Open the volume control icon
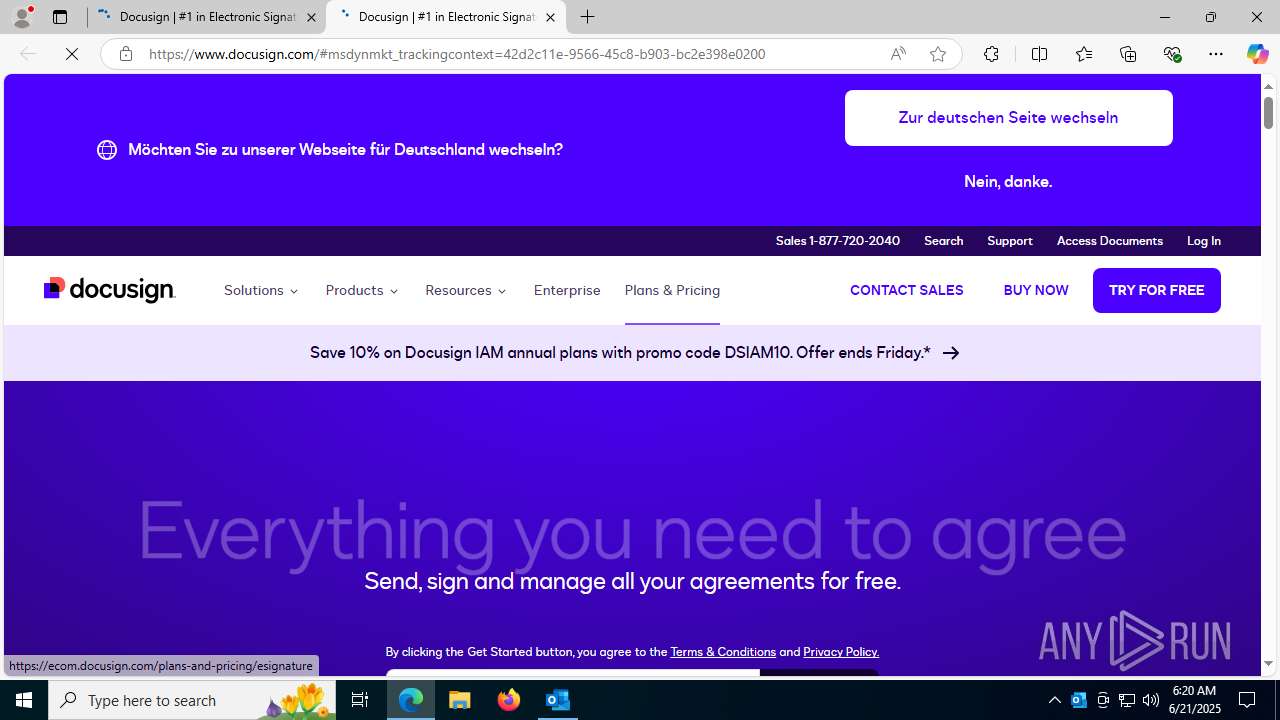The height and width of the screenshot is (720, 1280). (1151, 700)
